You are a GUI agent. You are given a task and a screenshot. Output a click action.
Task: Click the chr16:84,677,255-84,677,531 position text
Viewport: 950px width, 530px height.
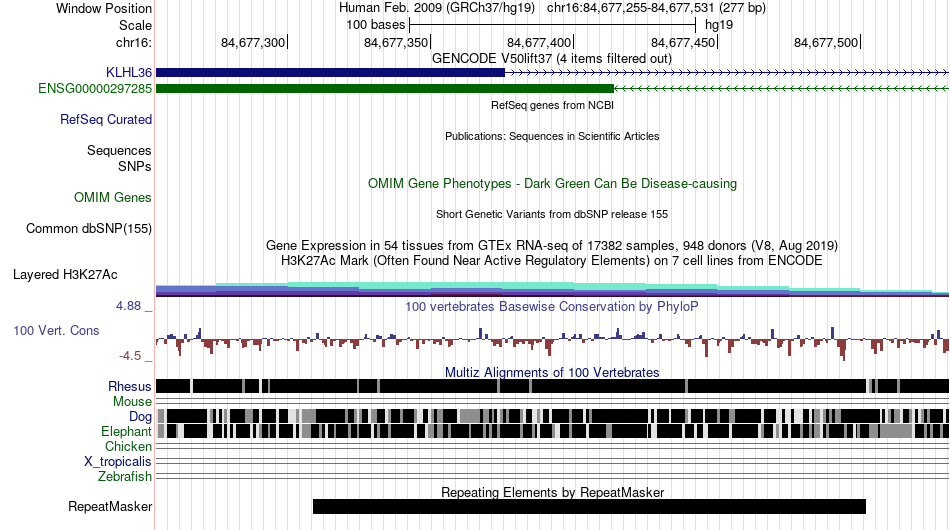click(x=656, y=8)
